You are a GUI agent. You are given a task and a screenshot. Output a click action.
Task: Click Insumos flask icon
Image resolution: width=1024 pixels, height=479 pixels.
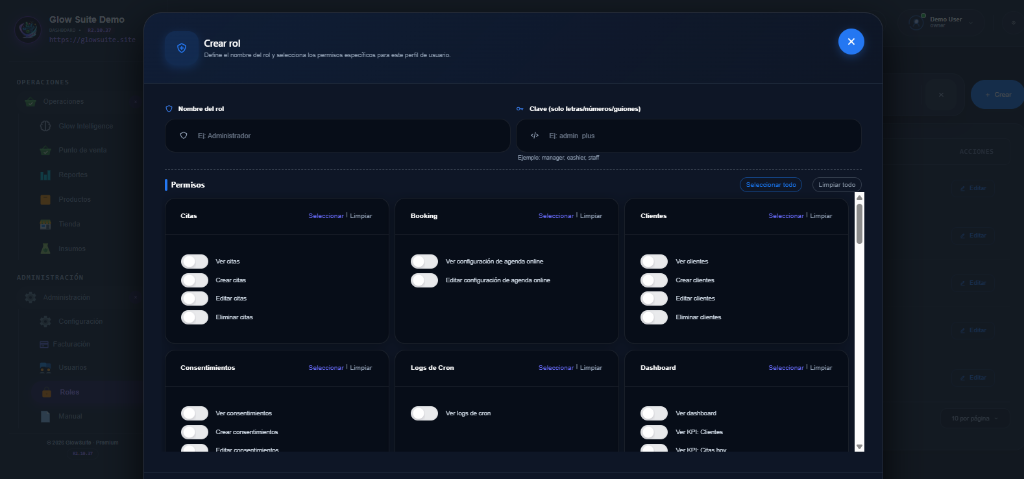45,248
